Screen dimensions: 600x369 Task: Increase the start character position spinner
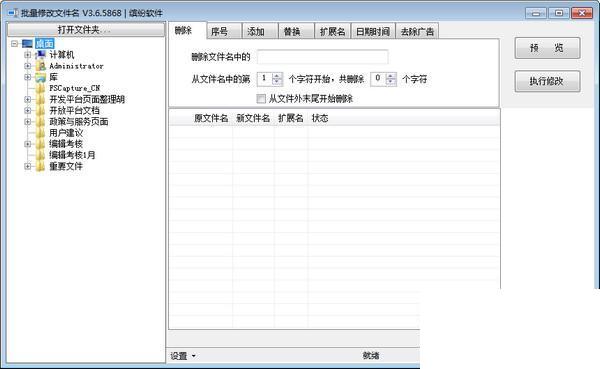(x=277, y=76)
